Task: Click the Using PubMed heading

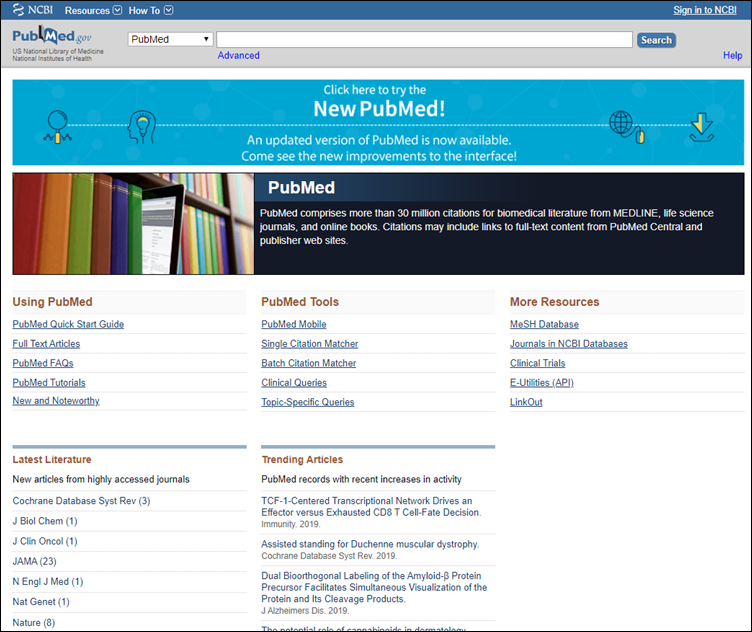Action: pyautogui.click(x=52, y=302)
